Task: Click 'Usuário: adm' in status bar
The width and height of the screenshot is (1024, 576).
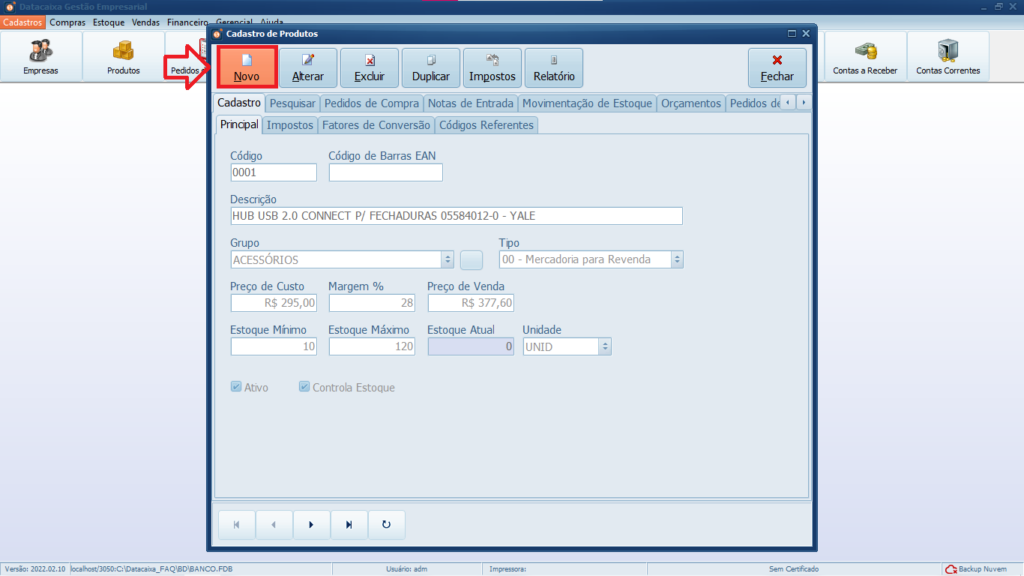Action: click(406, 569)
